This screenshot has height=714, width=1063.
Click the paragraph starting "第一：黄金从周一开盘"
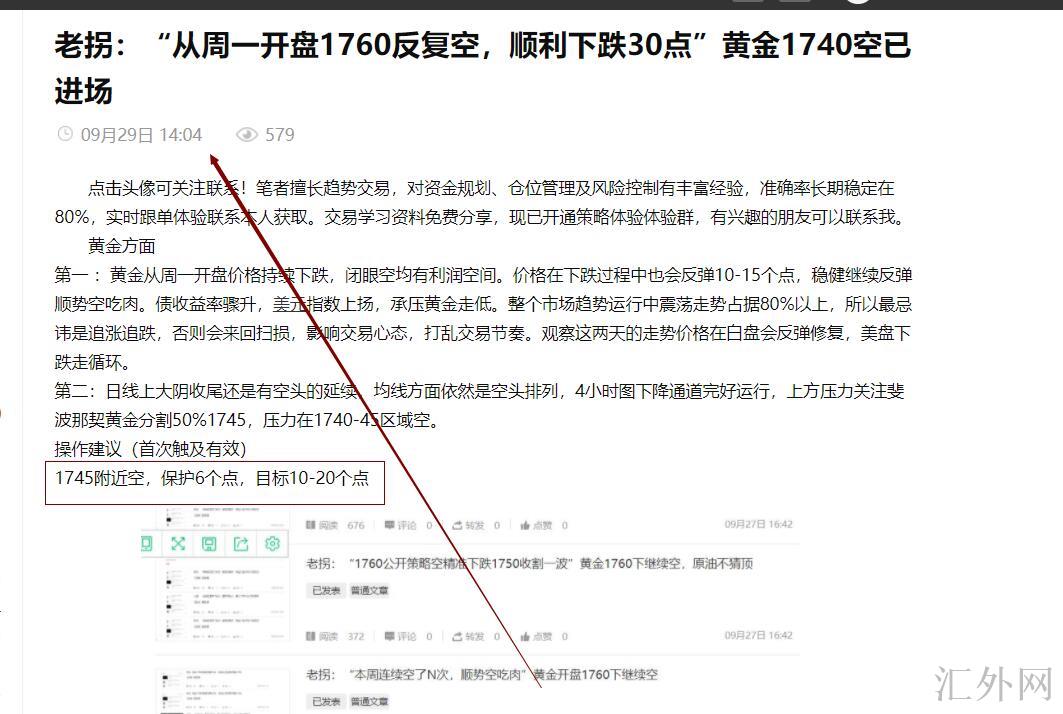coord(483,318)
